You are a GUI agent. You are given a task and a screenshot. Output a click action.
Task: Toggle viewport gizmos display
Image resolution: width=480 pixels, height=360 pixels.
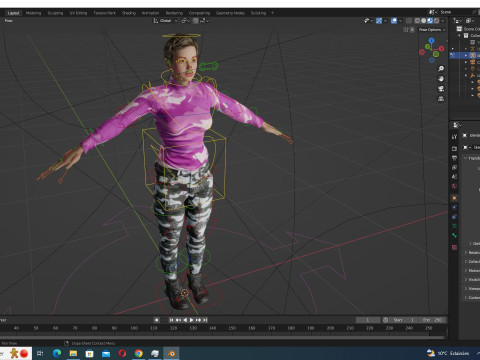tap(379, 21)
